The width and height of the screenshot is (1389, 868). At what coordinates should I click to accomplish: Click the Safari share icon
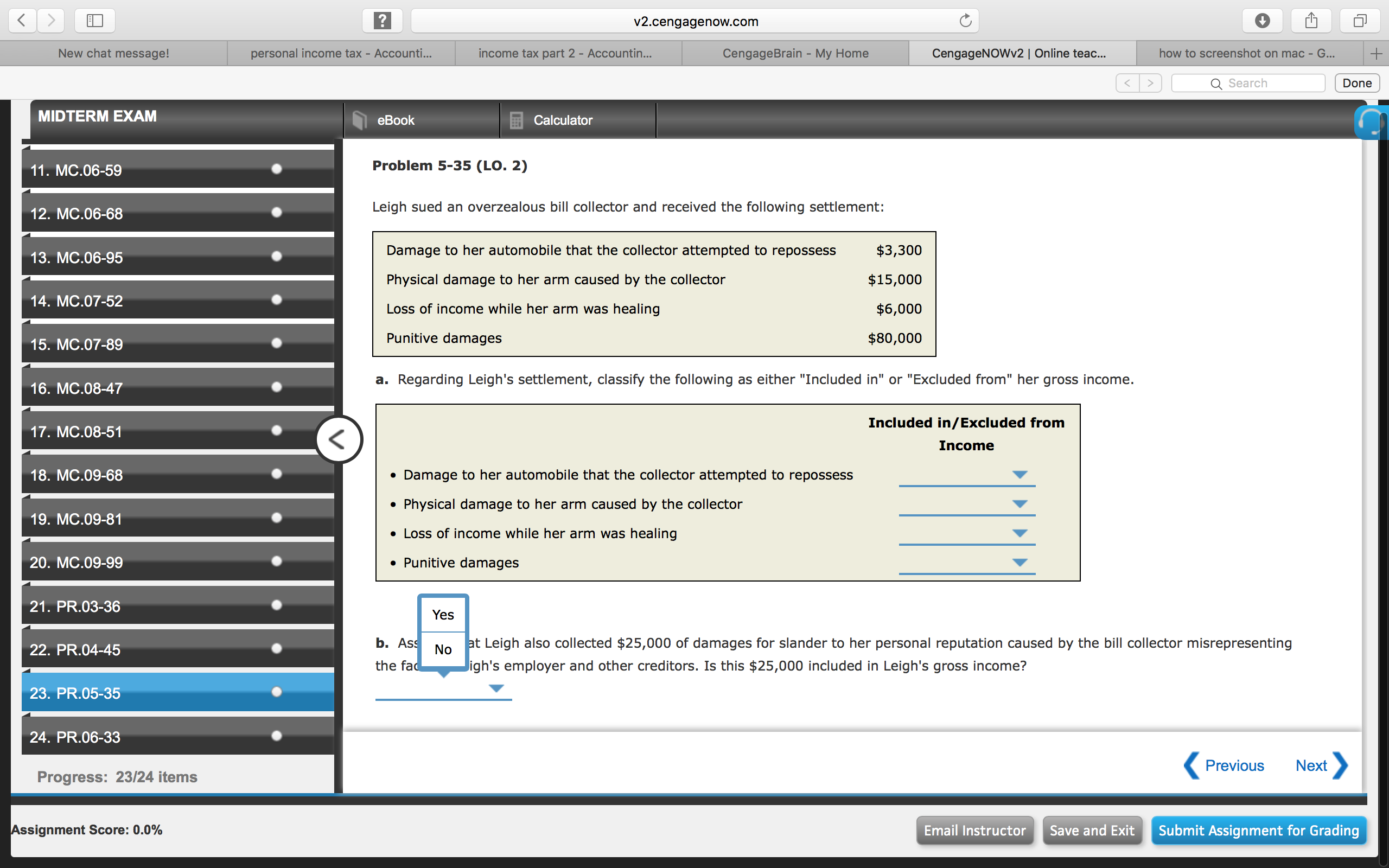1311,21
